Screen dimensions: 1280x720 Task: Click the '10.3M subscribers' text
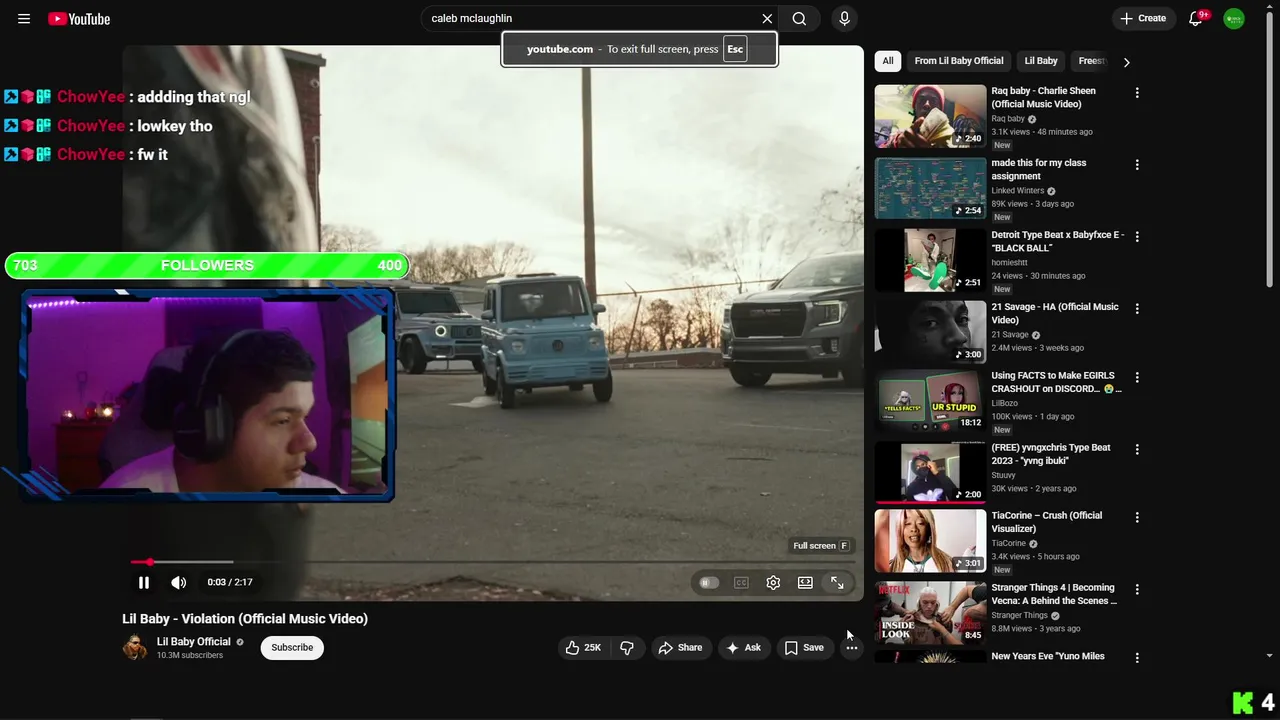click(x=190, y=656)
